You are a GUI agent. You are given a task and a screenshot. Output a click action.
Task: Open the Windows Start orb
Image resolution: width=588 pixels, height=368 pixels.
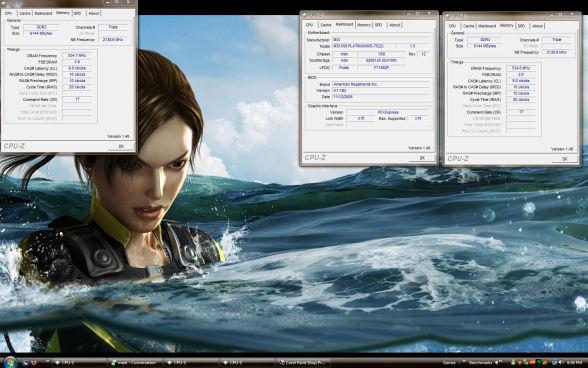click(10, 362)
